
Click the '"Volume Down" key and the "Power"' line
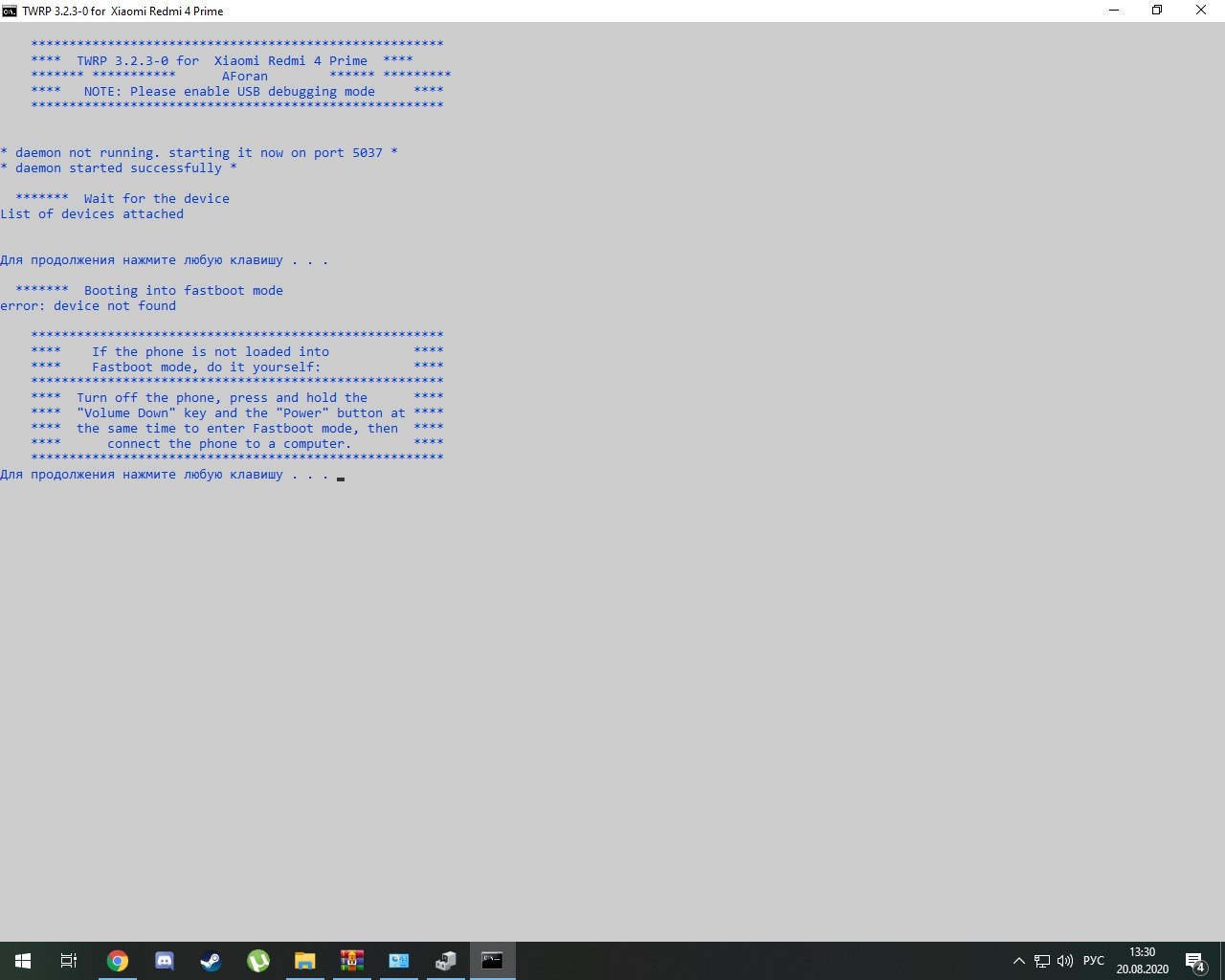point(241,413)
